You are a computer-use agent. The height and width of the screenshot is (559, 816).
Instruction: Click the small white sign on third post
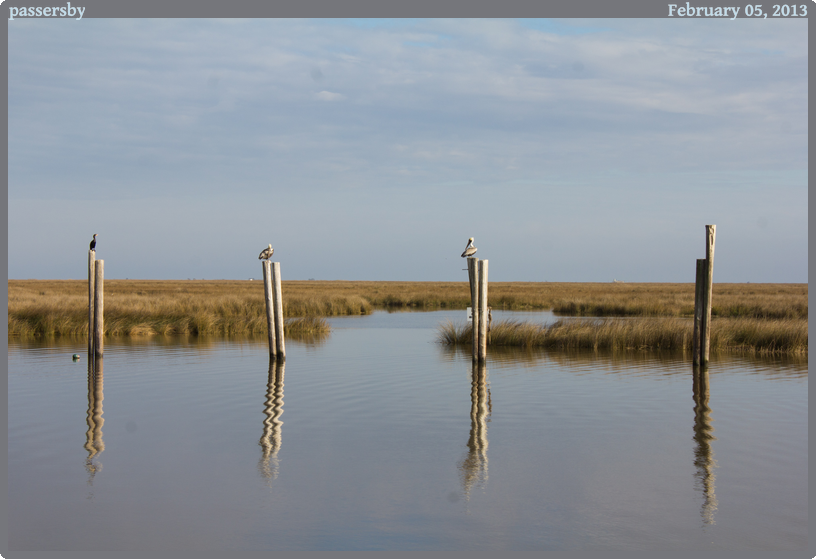[471, 313]
